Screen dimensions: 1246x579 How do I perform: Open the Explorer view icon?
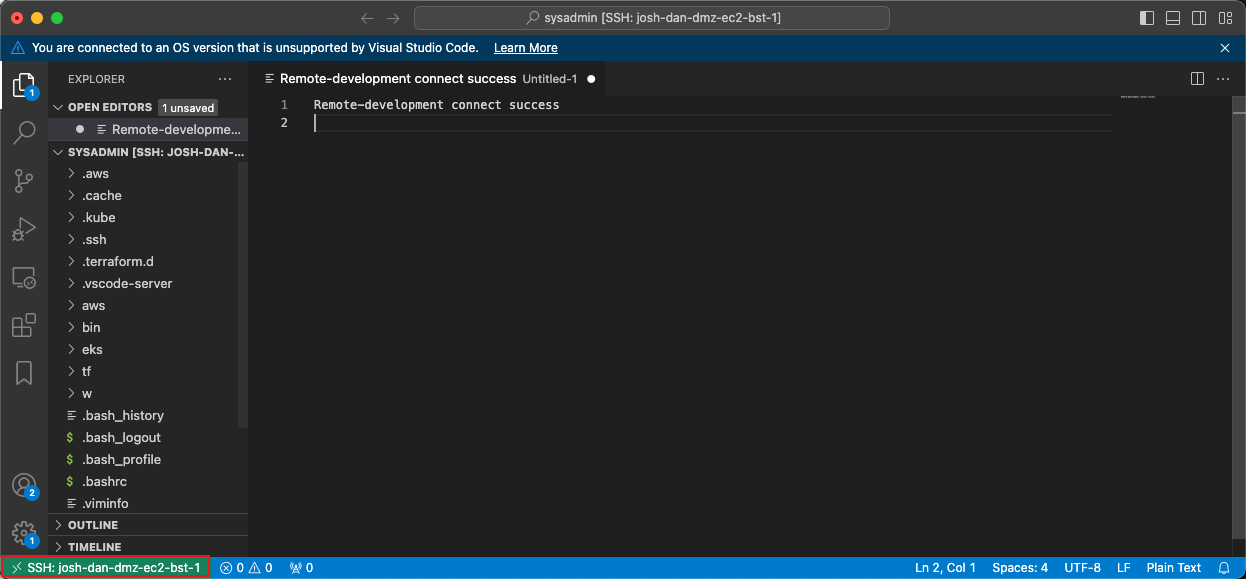tap(24, 86)
